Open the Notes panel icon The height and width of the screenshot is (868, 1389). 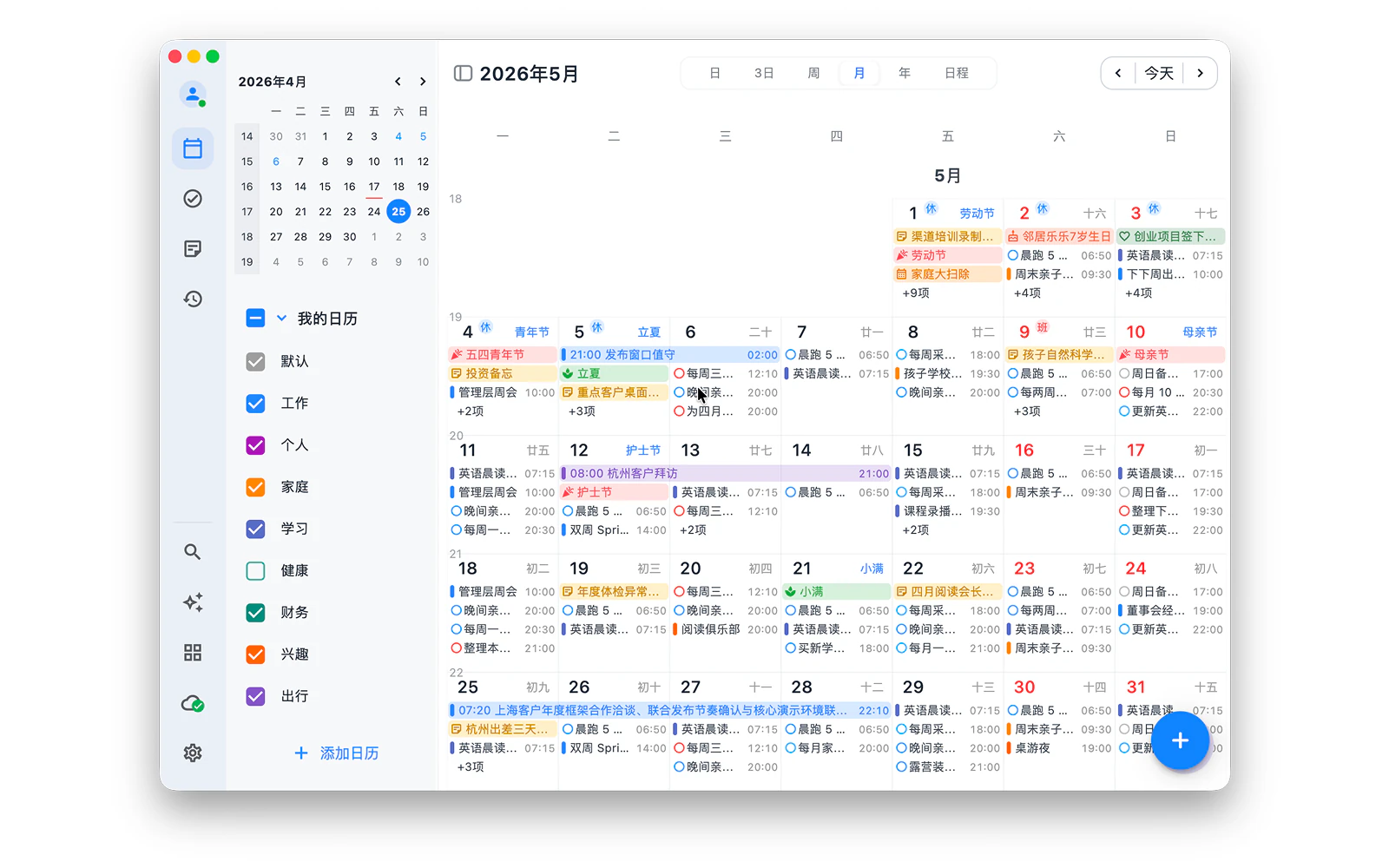[x=192, y=249]
